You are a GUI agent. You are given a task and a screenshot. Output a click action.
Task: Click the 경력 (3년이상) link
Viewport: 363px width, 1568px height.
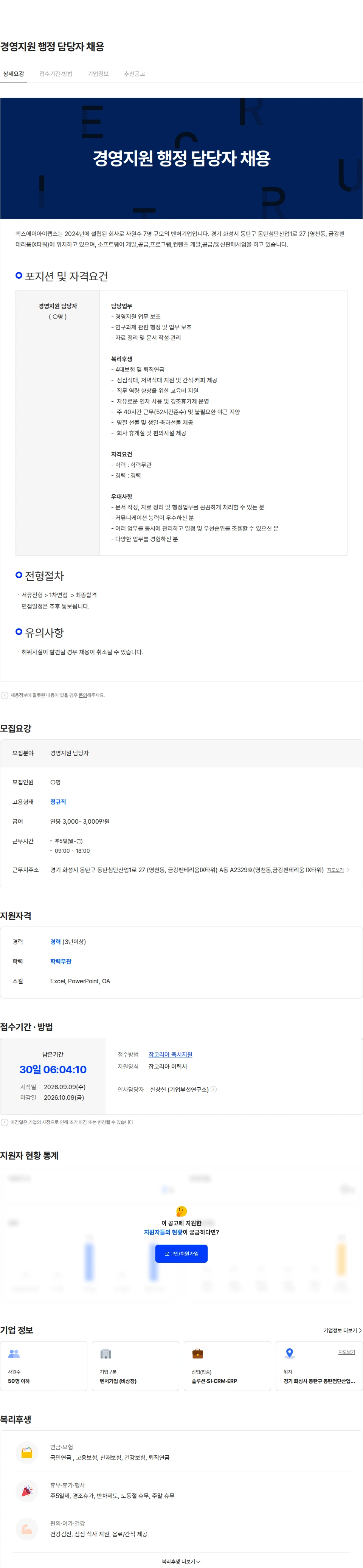[68, 942]
